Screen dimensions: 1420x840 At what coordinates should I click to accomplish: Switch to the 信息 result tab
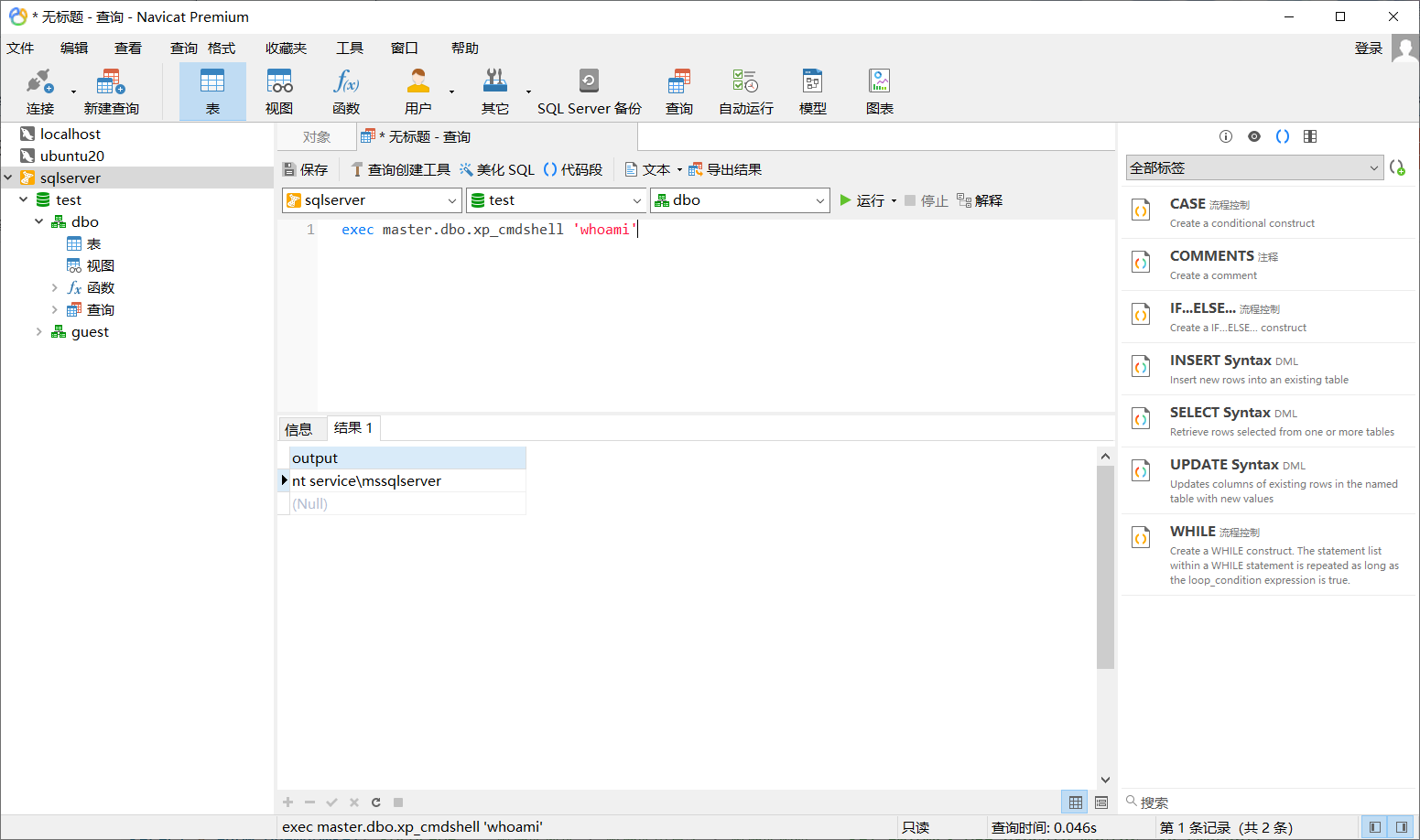[x=298, y=428]
